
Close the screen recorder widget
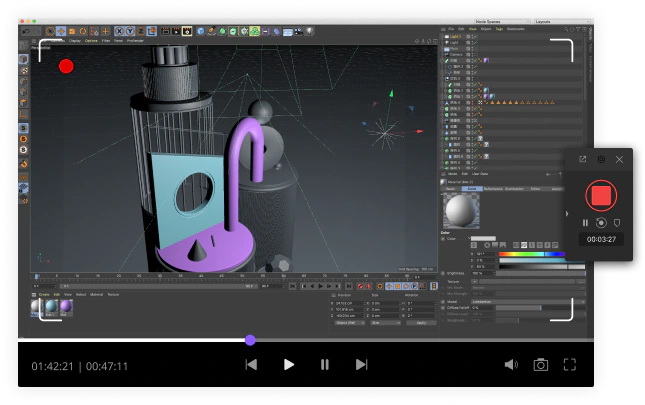pyautogui.click(x=619, y=159)
